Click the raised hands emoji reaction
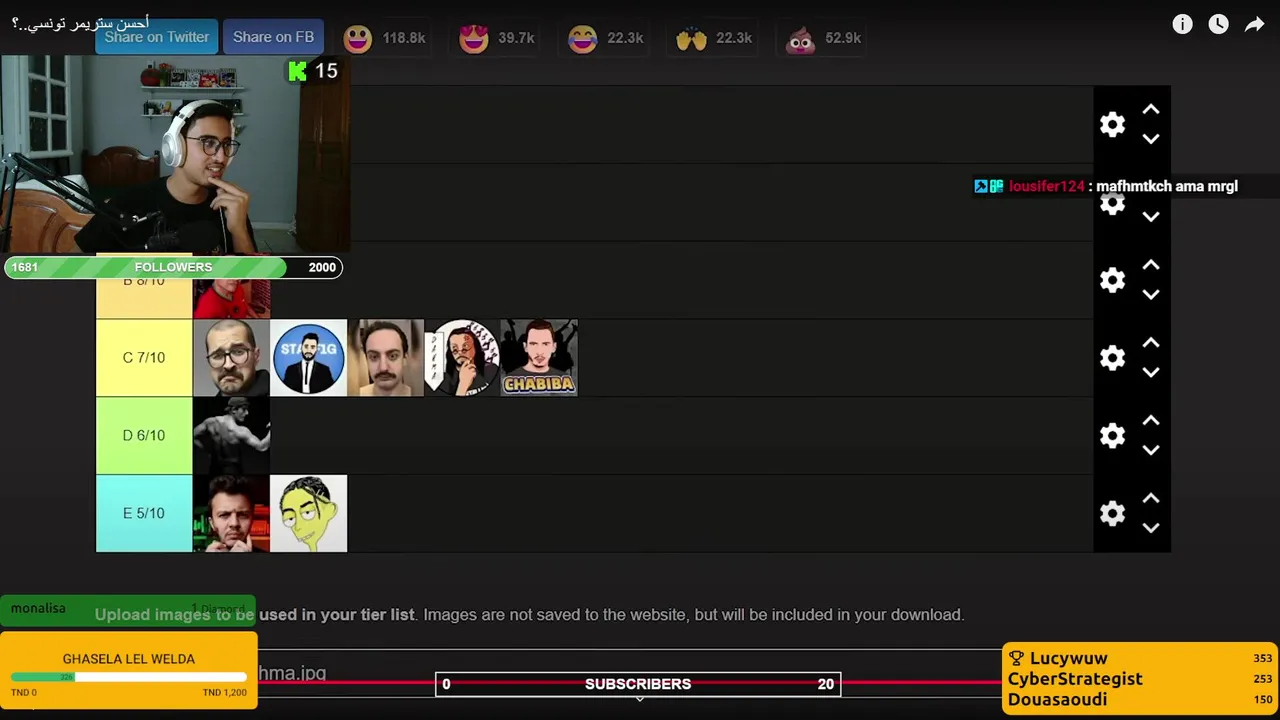 [x=714, y=38]
